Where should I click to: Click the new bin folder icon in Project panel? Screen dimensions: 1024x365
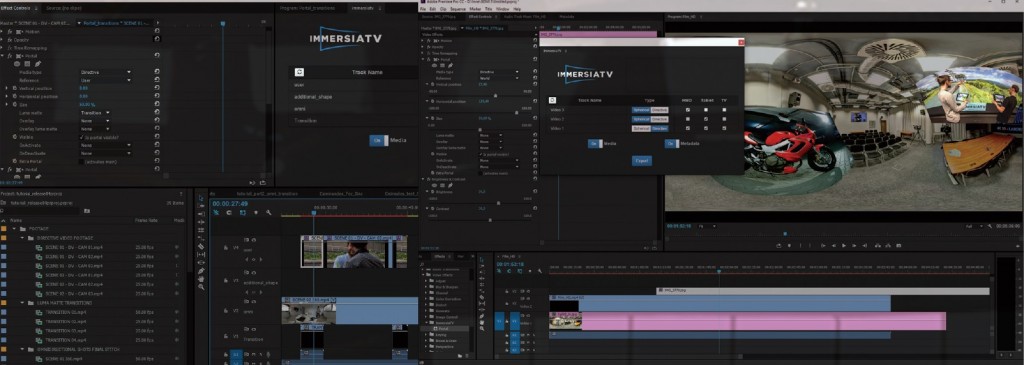coord(87,211)
